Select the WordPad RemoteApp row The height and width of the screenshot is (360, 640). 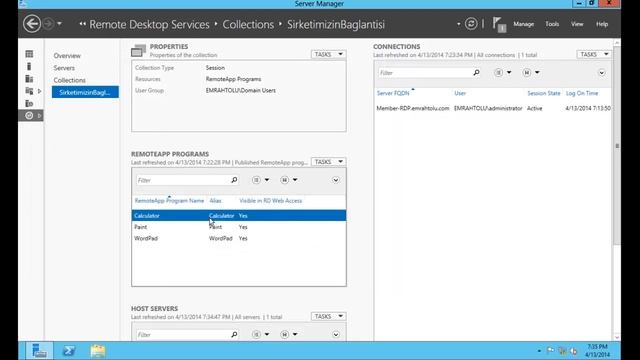click(239, 238)
